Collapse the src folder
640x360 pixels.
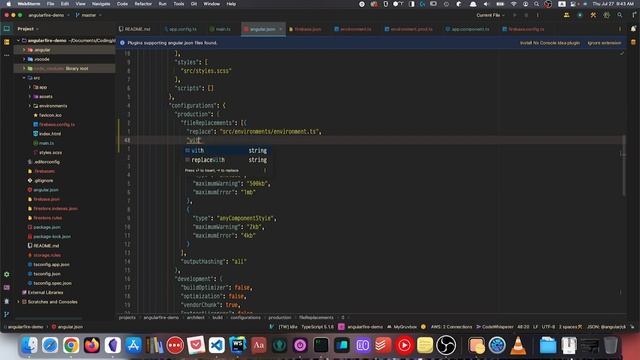pyautogui.click(x=24, y=78)
